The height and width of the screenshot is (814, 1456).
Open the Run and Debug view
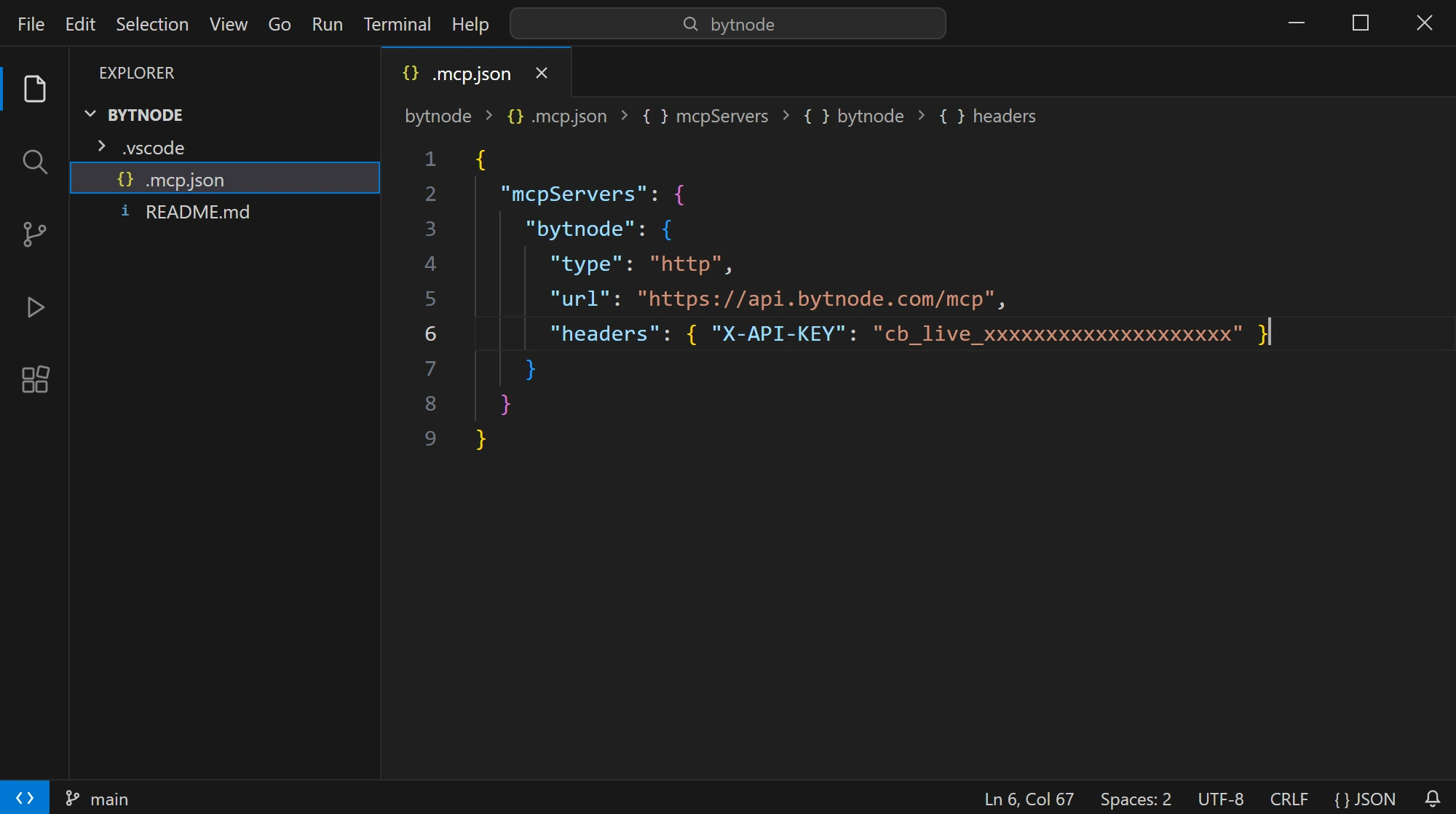[x=35, y=307]
